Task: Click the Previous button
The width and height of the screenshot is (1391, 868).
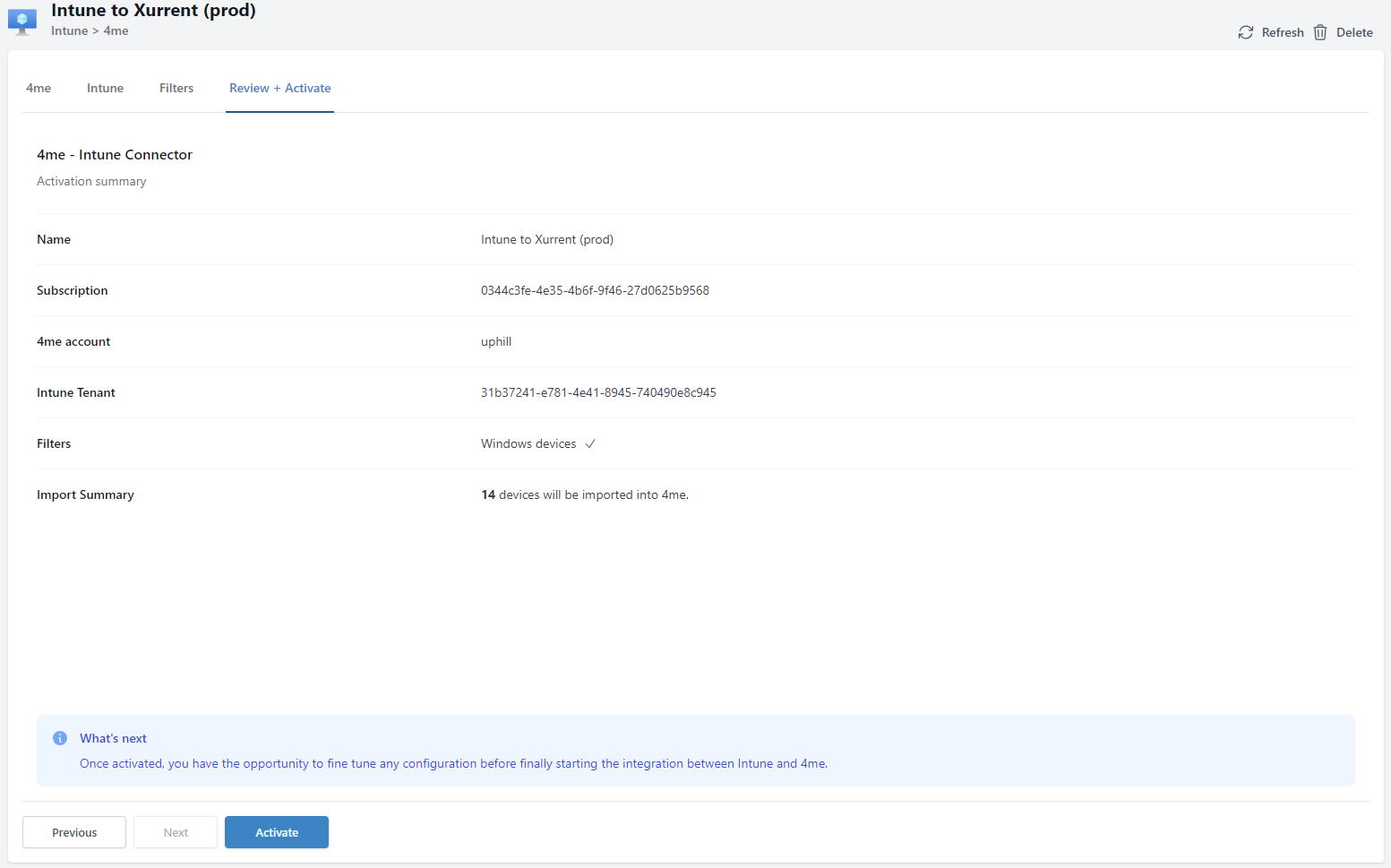Action: (x=74, y=832)
